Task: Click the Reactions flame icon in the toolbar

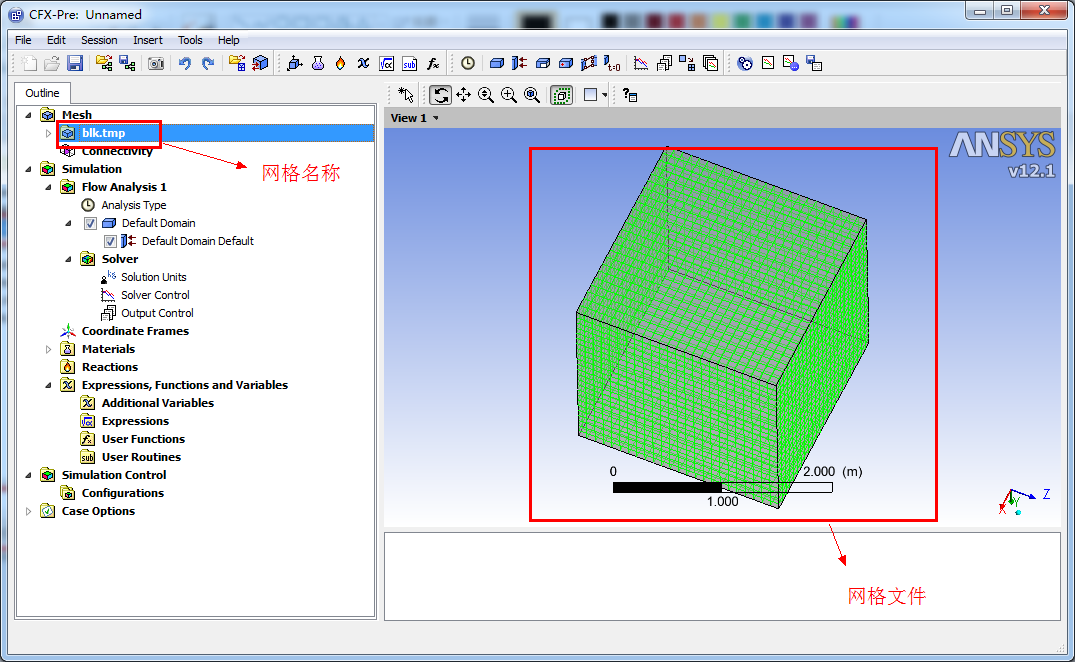Action: pos(340,63)
